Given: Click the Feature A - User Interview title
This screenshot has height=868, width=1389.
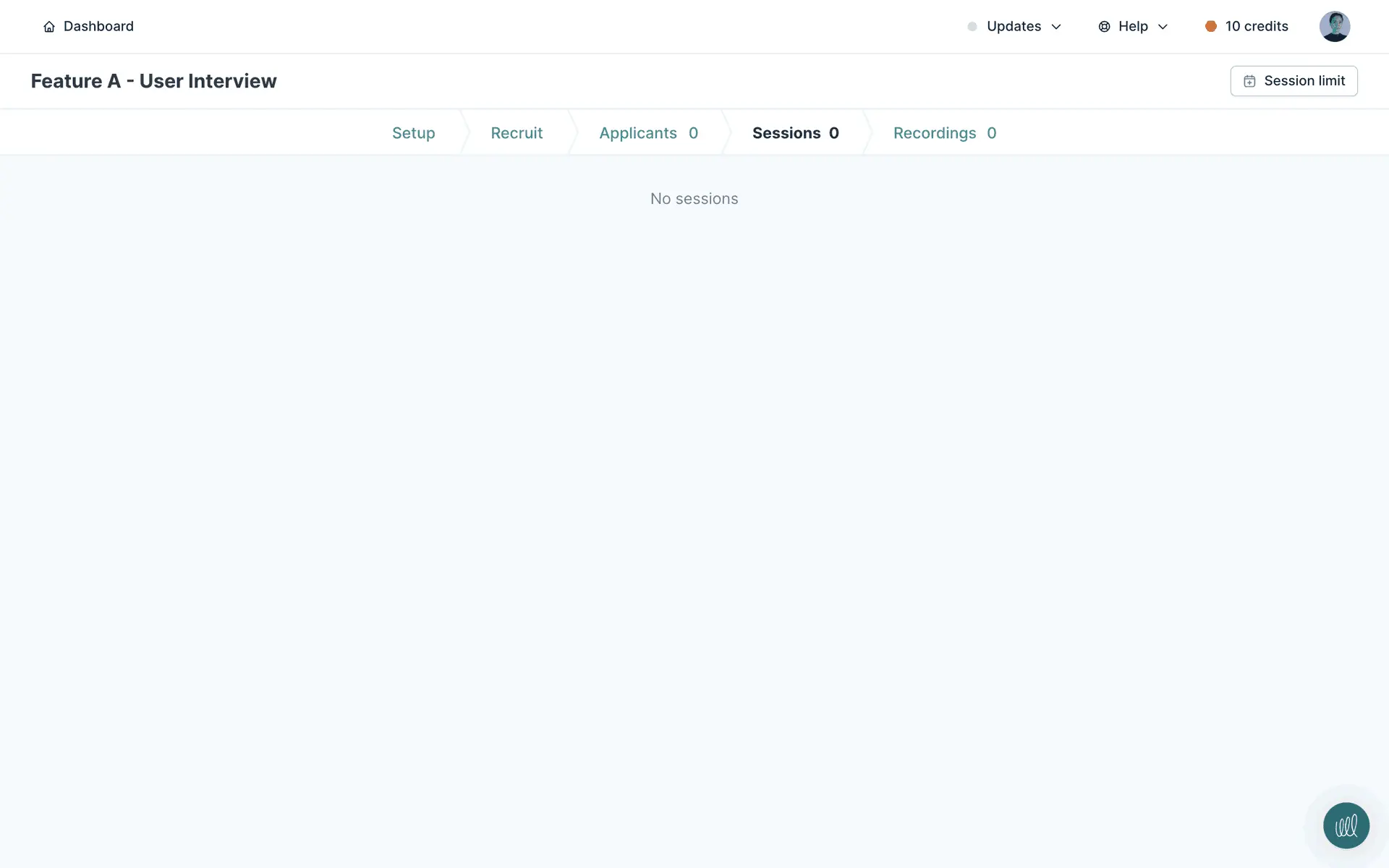Looking at the screenshot, I should tap(153, 81).
